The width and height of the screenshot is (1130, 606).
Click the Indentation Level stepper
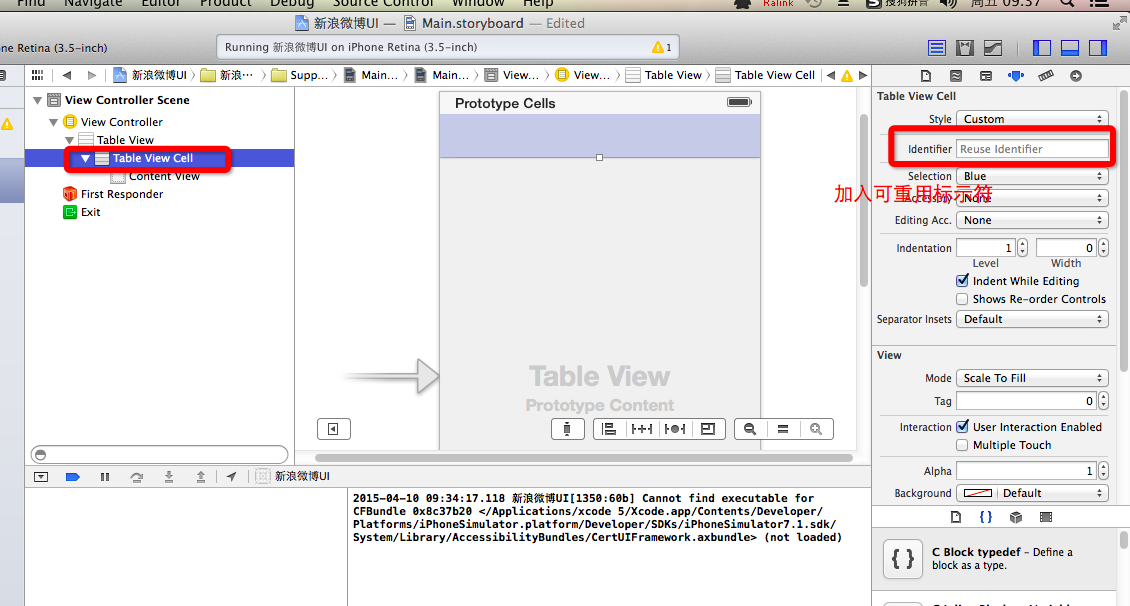coord(1022,248)
